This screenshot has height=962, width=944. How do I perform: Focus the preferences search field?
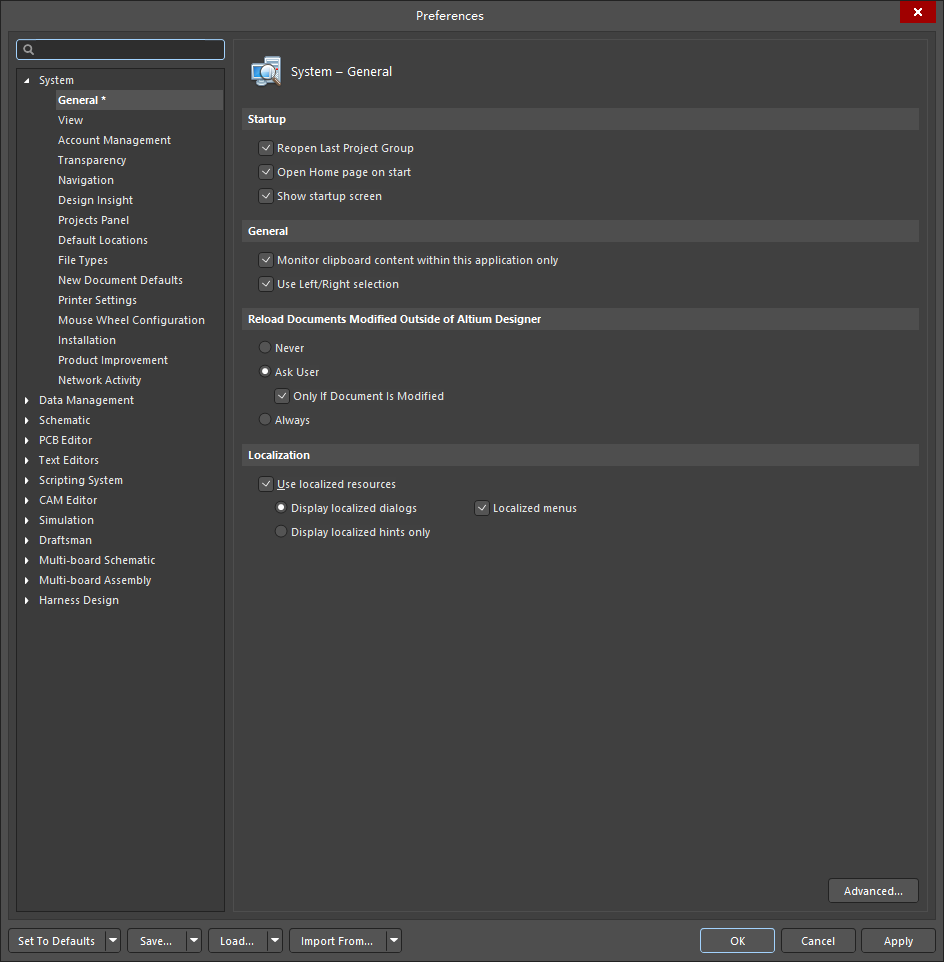click(x=120, y=50)
